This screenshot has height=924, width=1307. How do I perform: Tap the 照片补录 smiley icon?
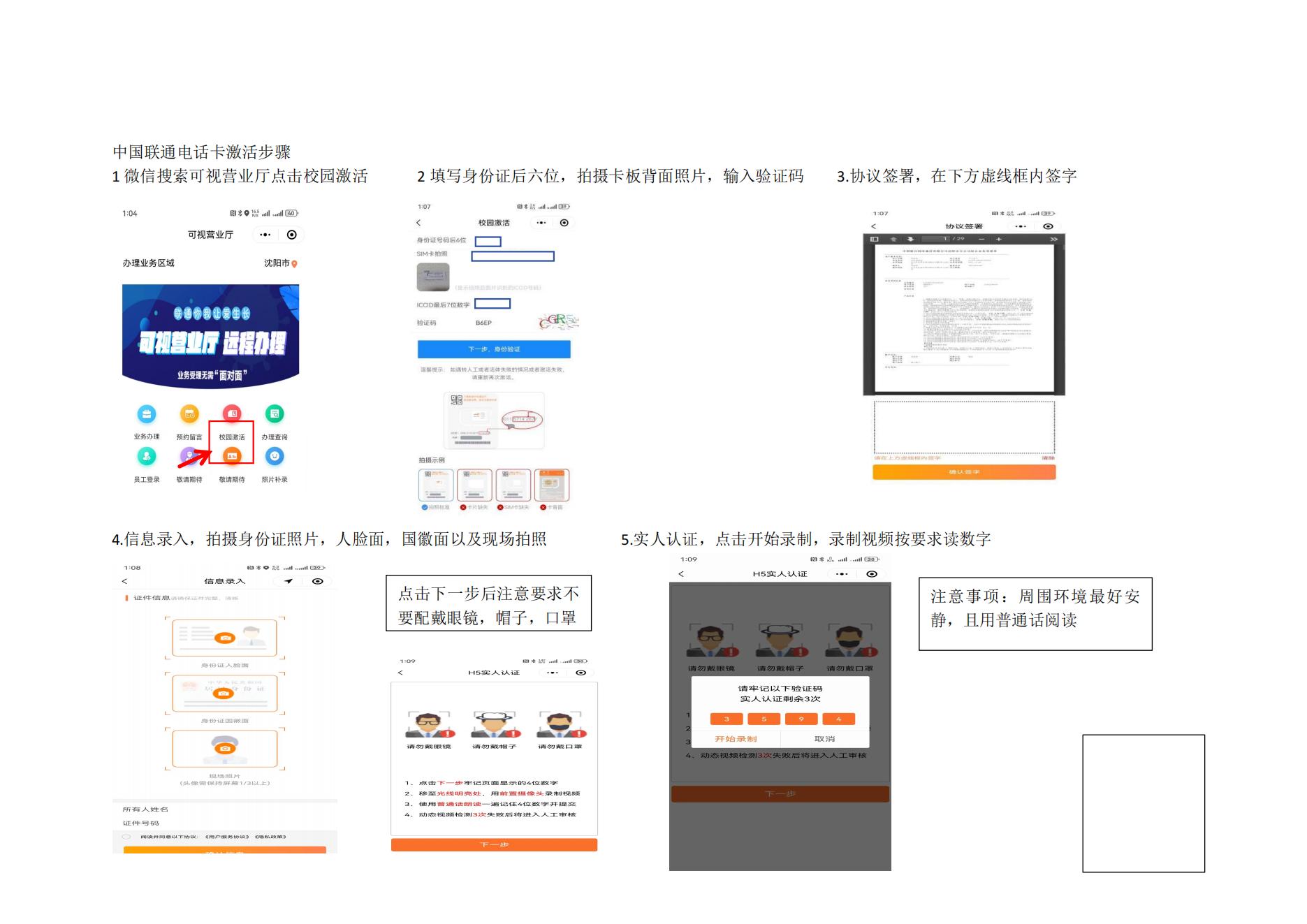[275, 457]
